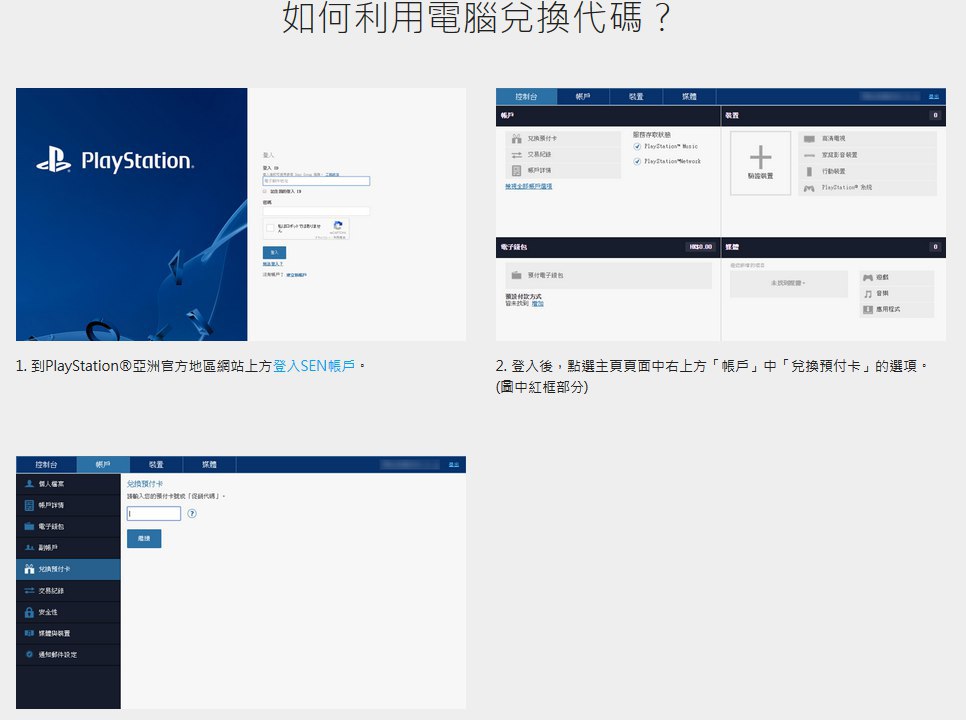Click the question mark help icon

click(x=192, y=514)
